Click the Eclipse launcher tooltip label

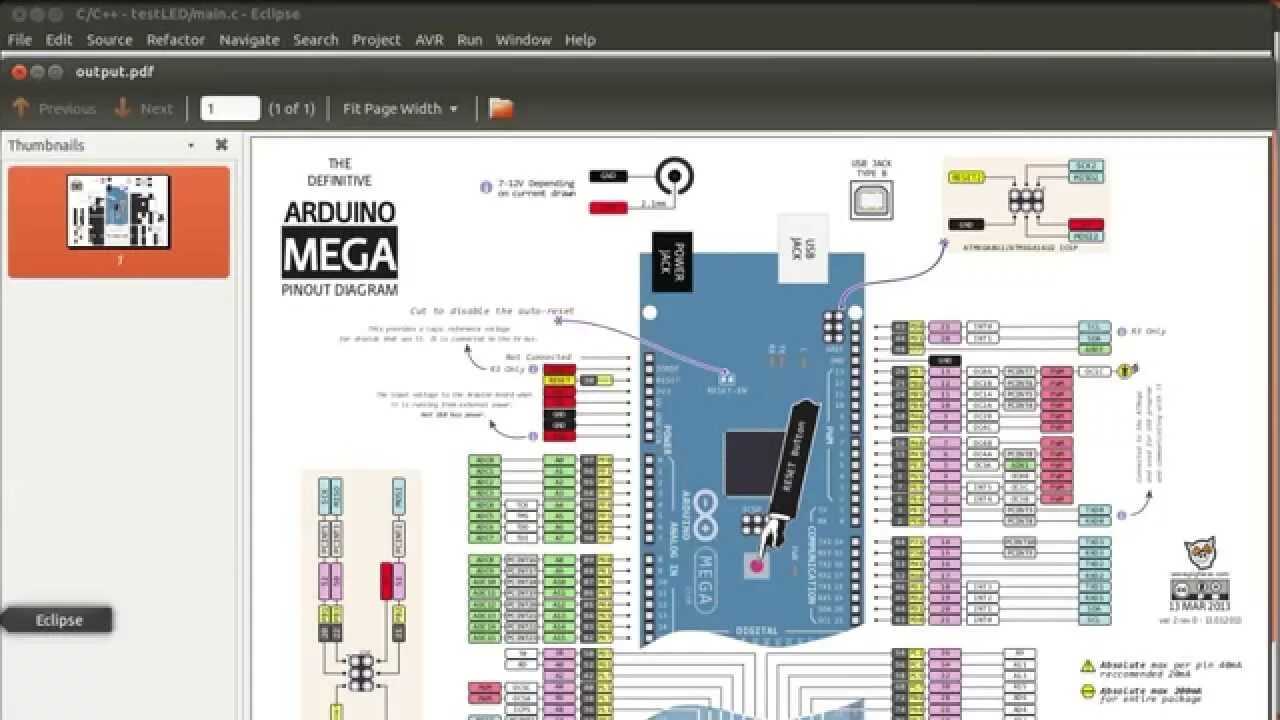(59, 620)
